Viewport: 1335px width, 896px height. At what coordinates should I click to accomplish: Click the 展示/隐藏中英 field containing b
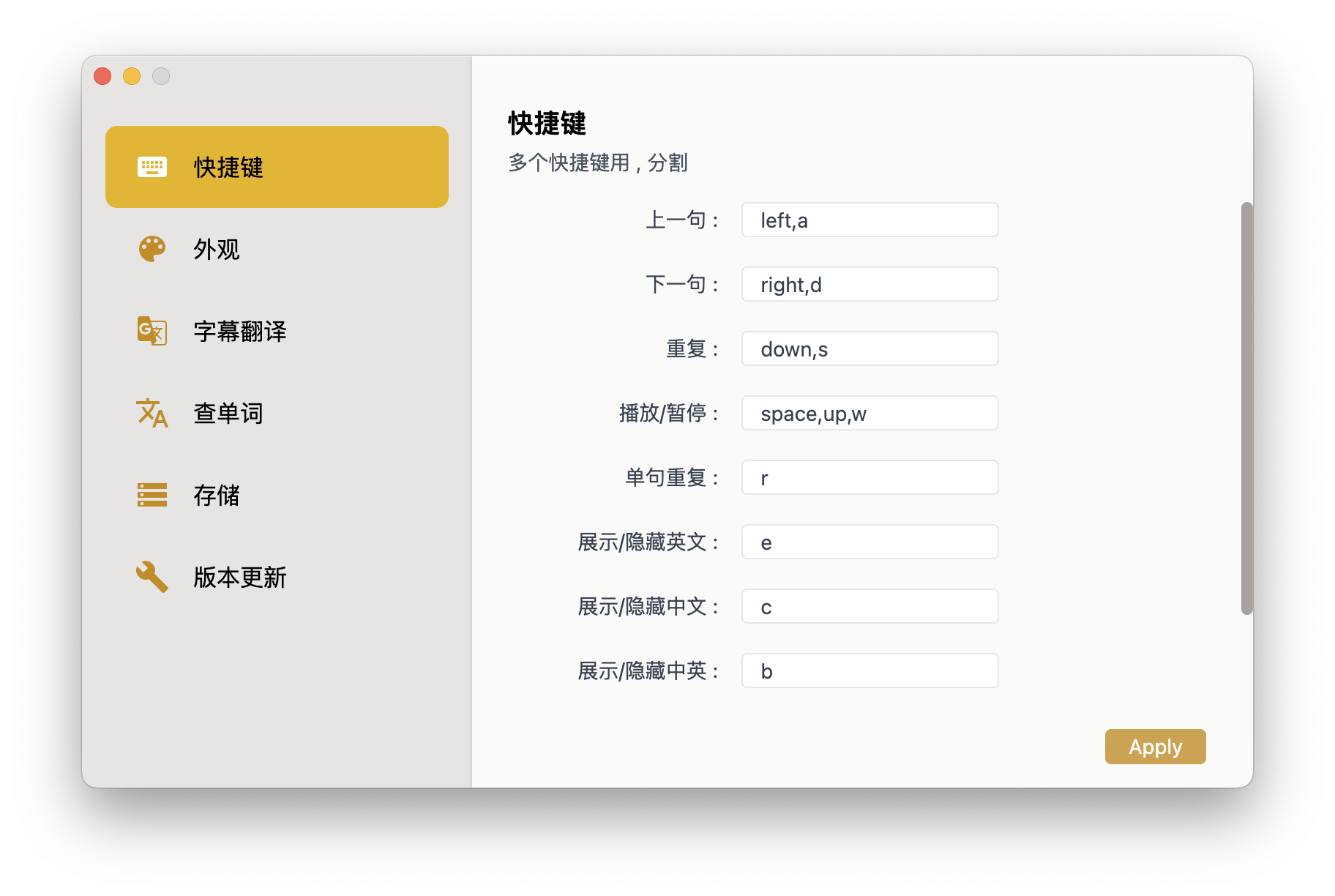click(870, 671)
